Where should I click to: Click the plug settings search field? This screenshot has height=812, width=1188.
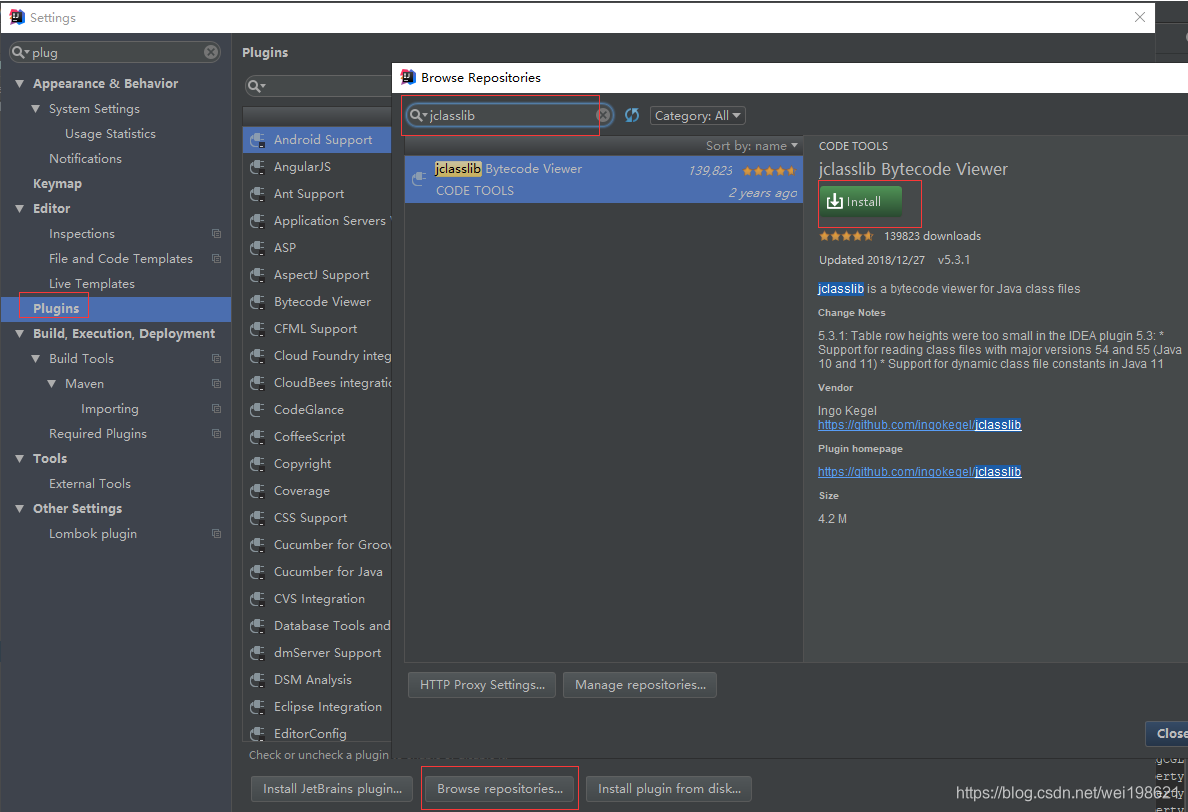(x=115, y=52)
